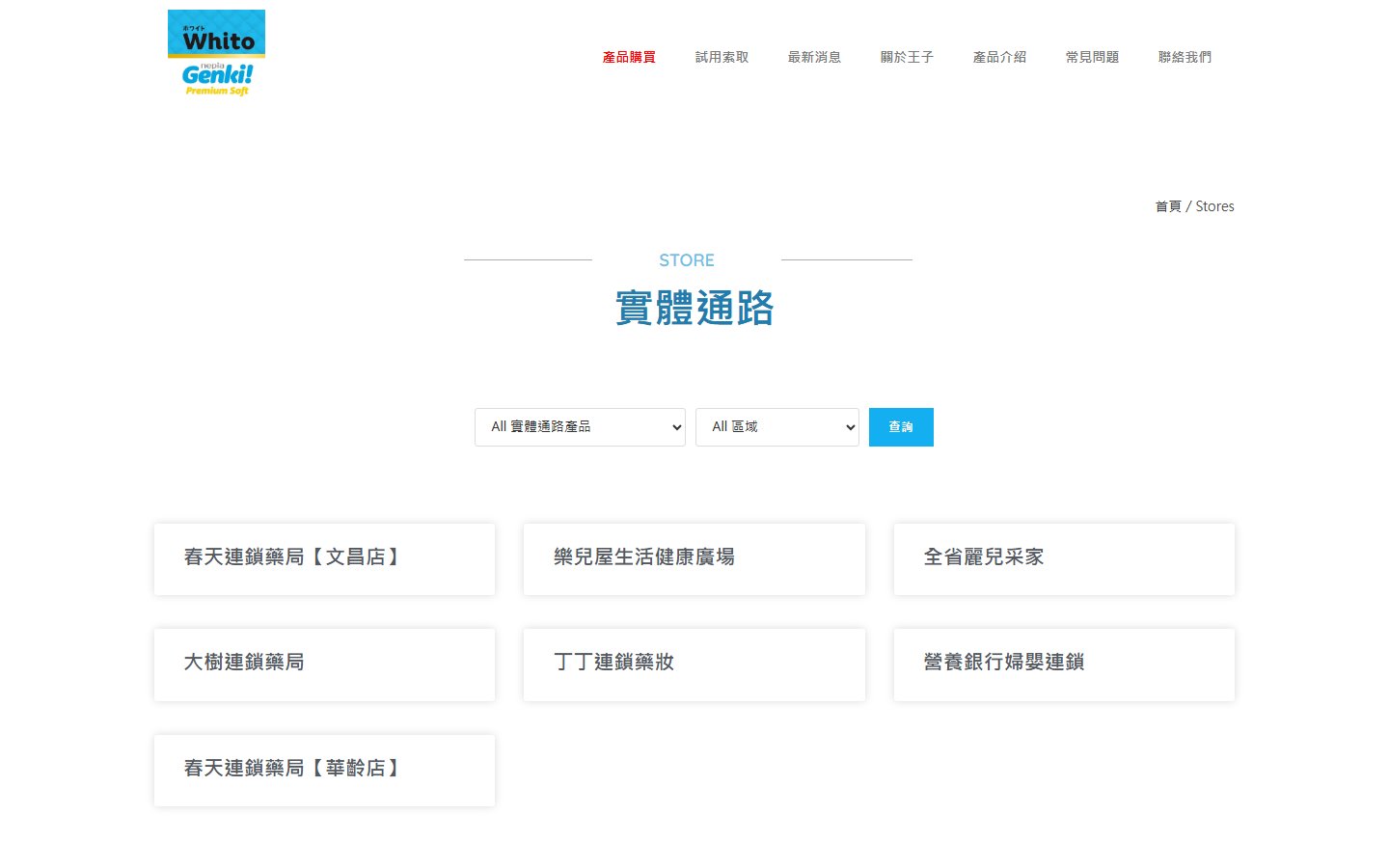Go to 試用索取 page
The height and width of the screenshot is (868, 1389).
(722, 57)
